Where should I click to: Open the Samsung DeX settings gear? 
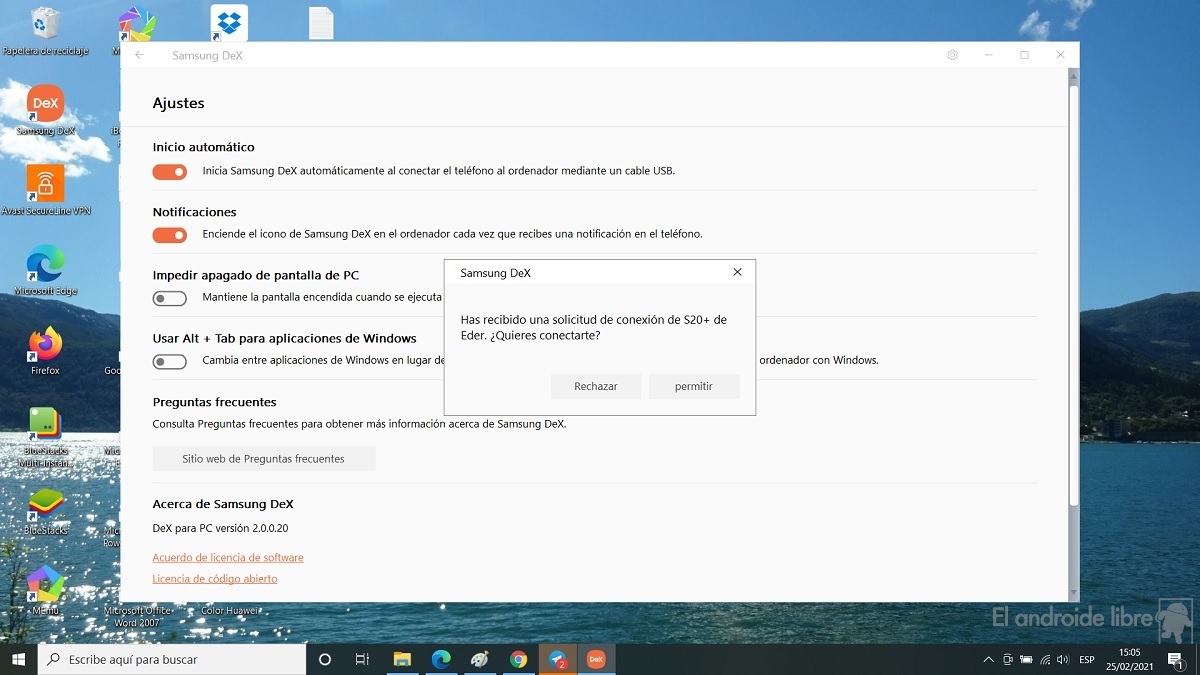tap(952, 55)
